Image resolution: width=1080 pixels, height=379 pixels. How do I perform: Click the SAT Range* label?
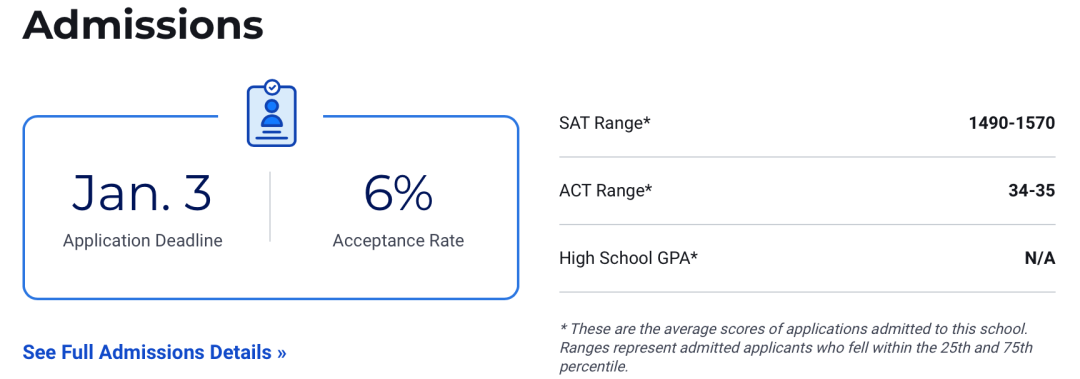[x=605, y=123]
